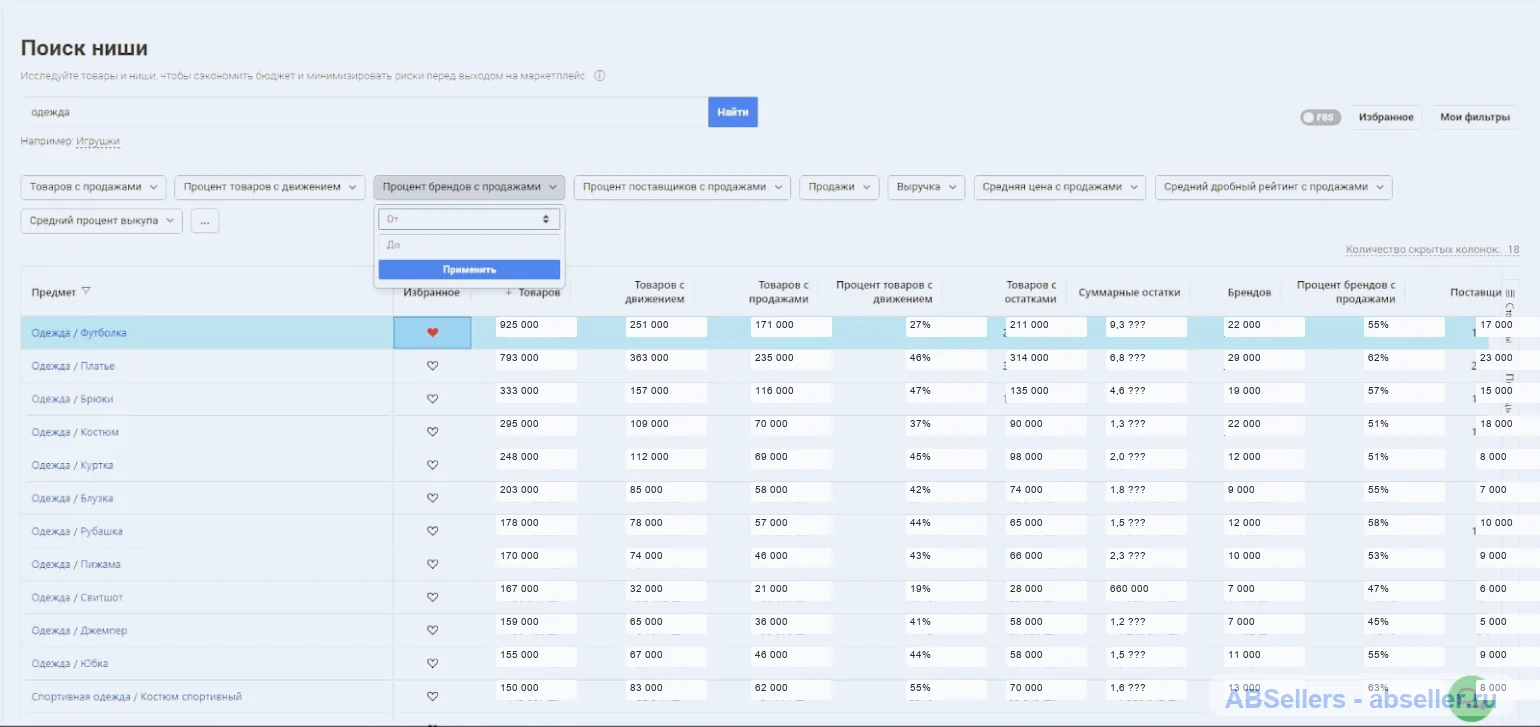Open the Средний дробный рейтинг с продажами filter
Image resolution: width=1540 pixels, height=727 pixels.
pos(1273,187)
